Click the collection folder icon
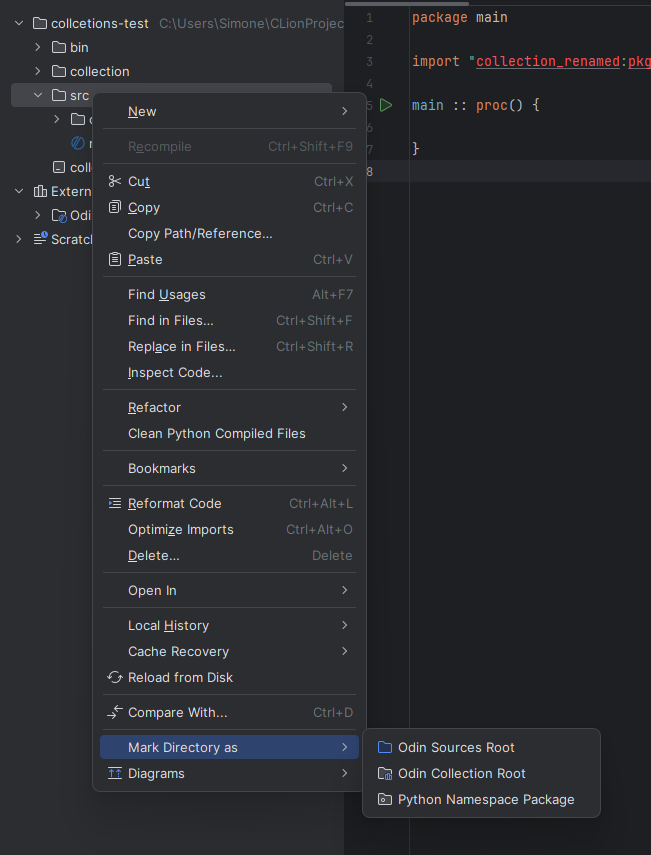651x855 pixels. coord(59,71)
